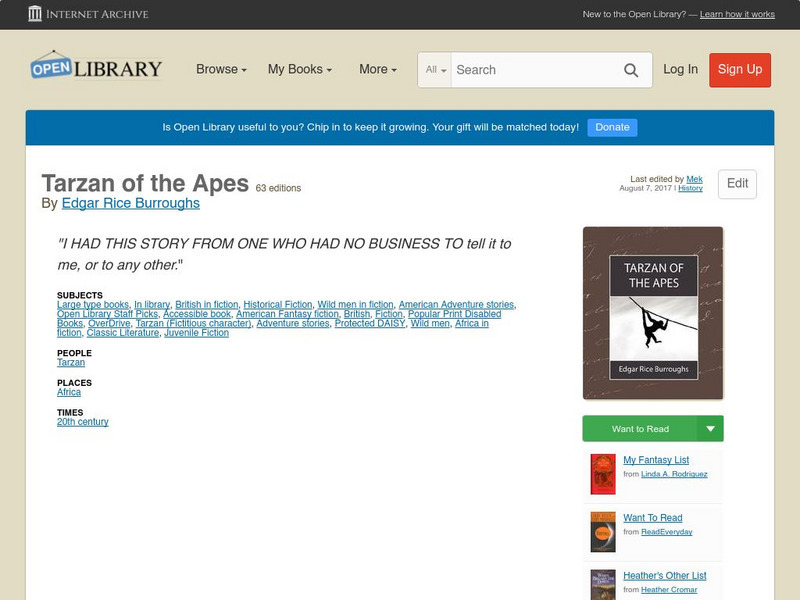Open the Adventure stories subject link

click(293, 323)
